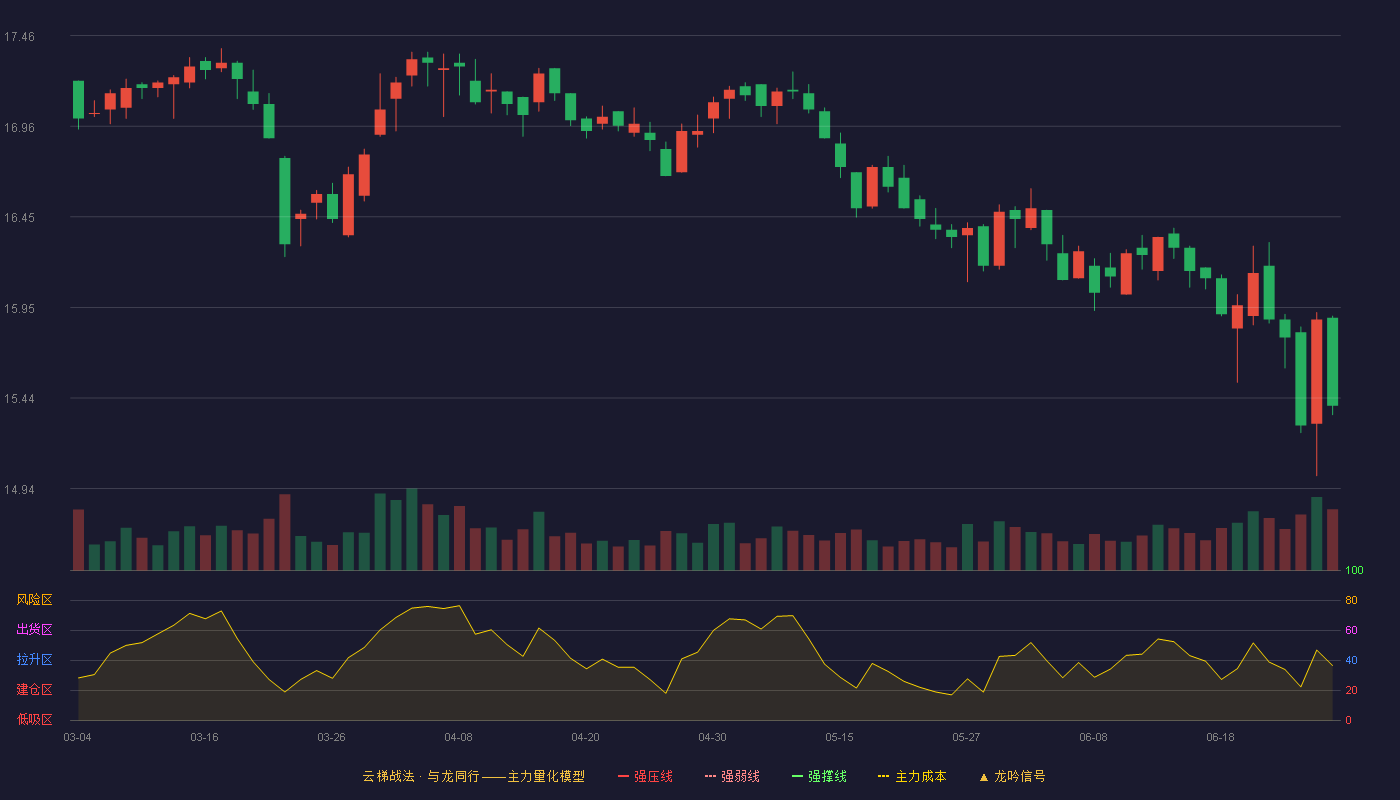The image size is (1400, 800).
Task: Click the green 100 indicator axis value
Action: click(x=1354, y=571)
